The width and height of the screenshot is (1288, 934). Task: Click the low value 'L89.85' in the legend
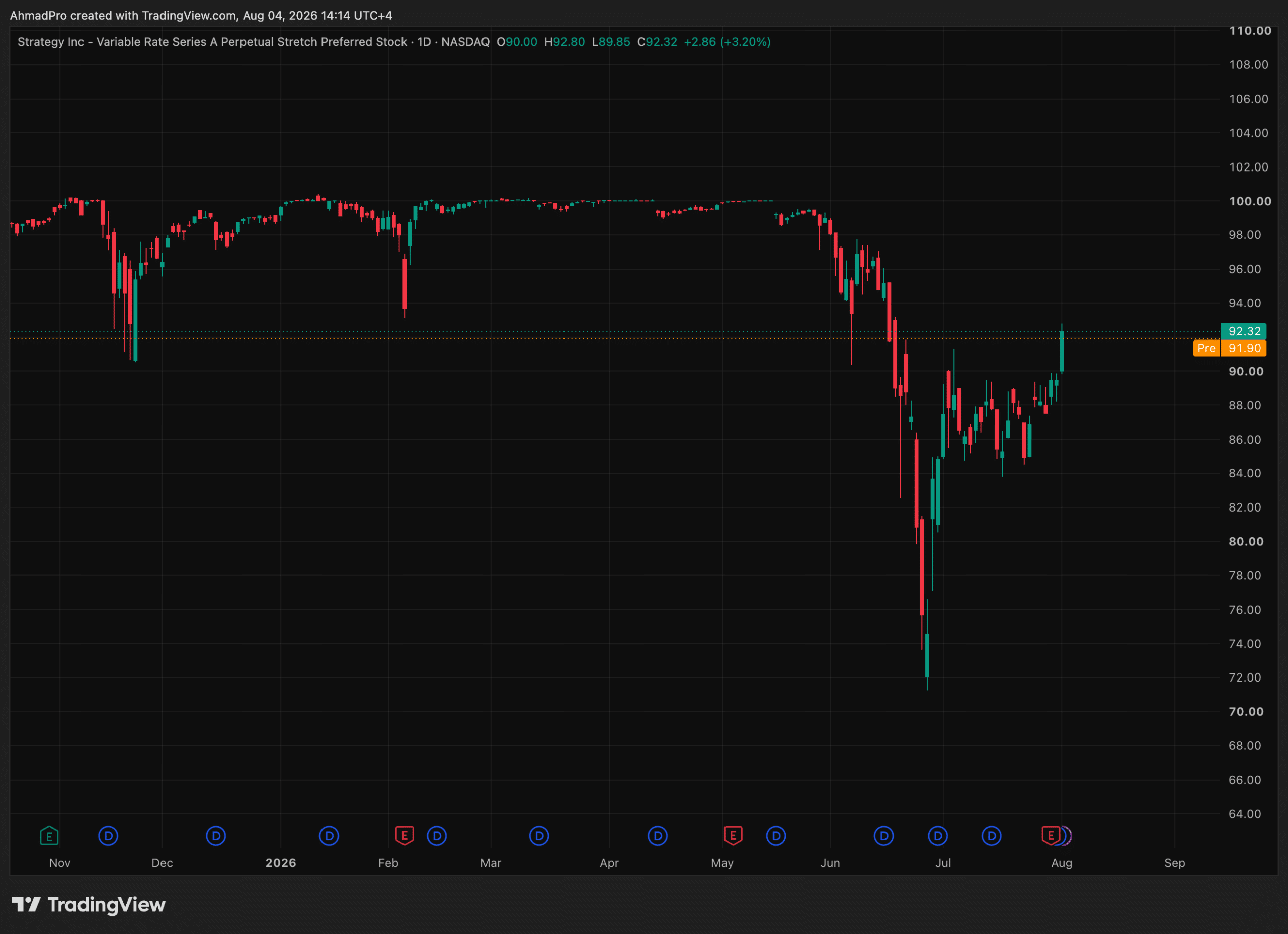tap(611, 42)
